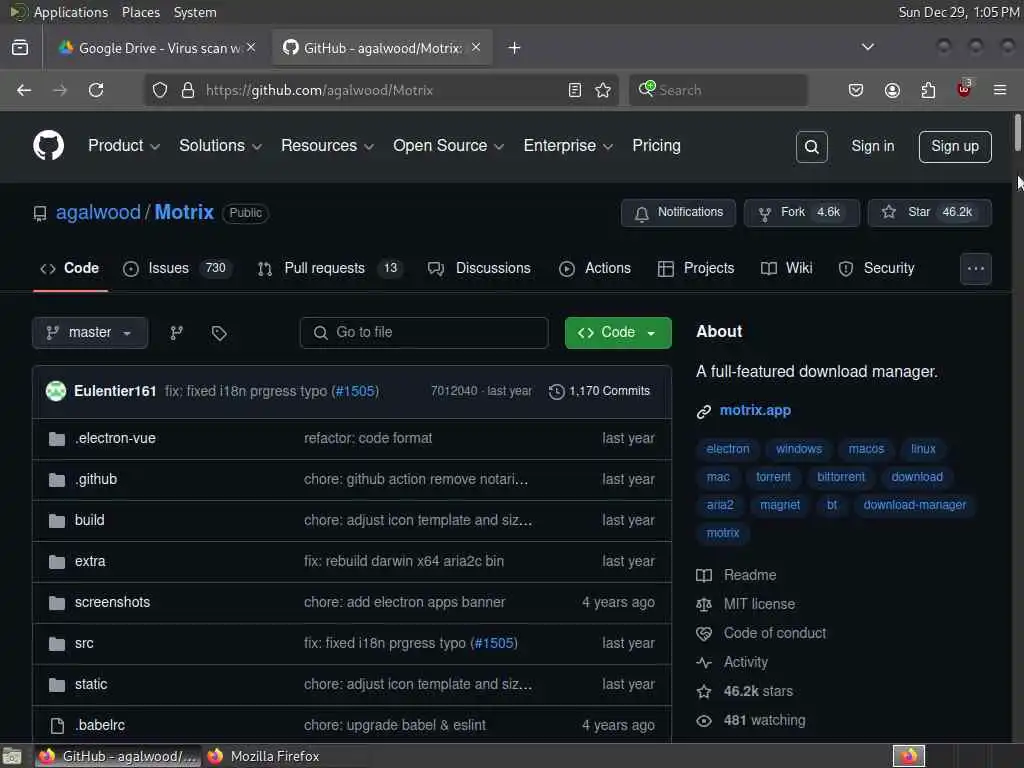Go to the Discussions tab
This screenshot has height=768, width=1024.
[479, 268]
